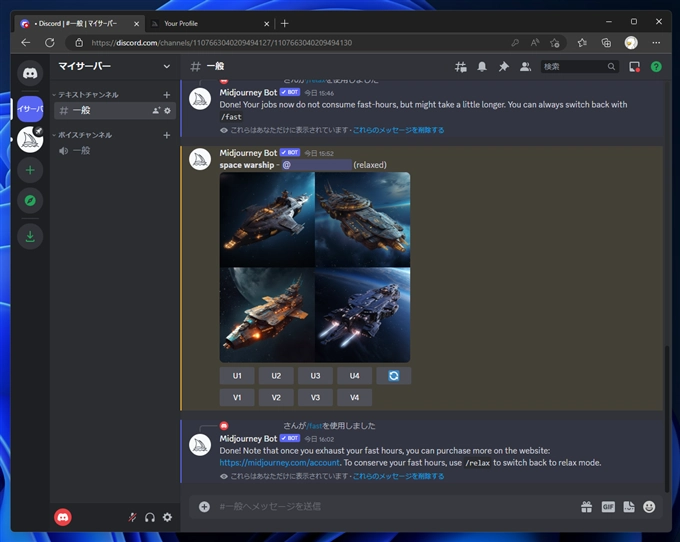Create variations with V1 button
The image size is (680, 542).
point(237,397)
